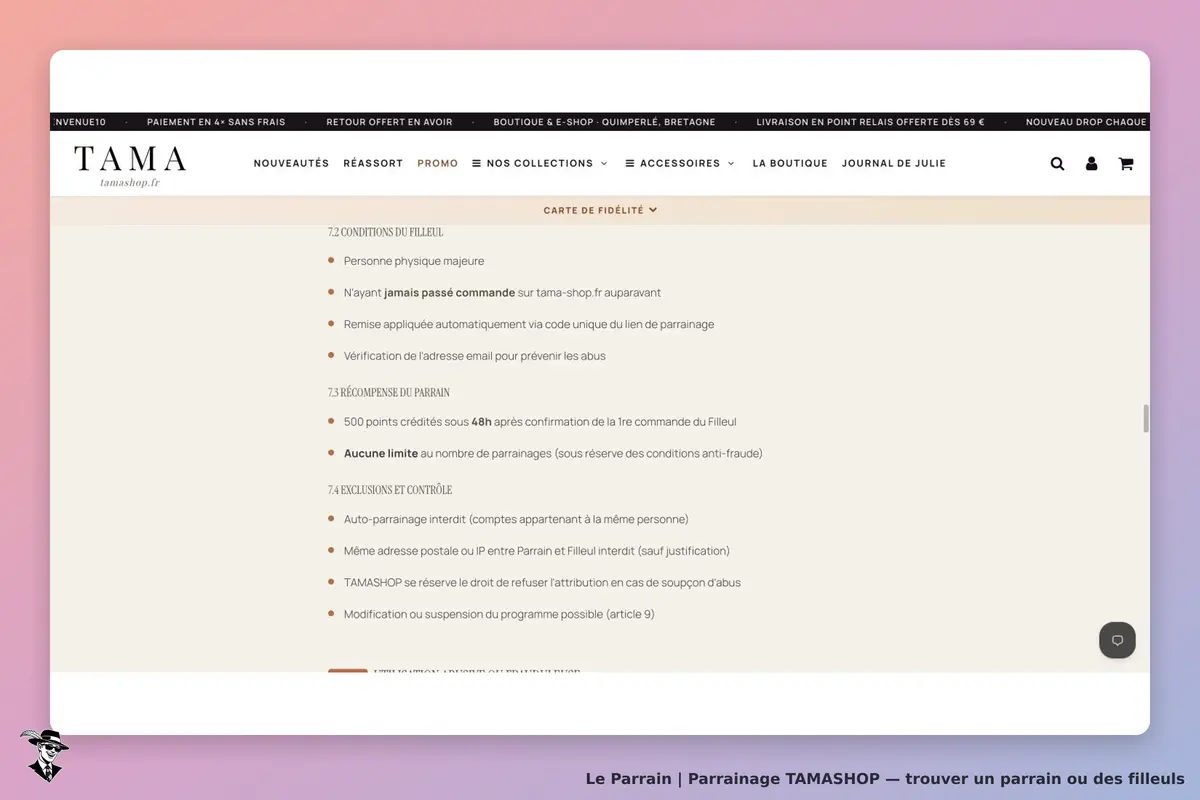Click 'Personne physique majeure' line
The width and height of the screenshot is (1200, 800).
tap(414, 261)
